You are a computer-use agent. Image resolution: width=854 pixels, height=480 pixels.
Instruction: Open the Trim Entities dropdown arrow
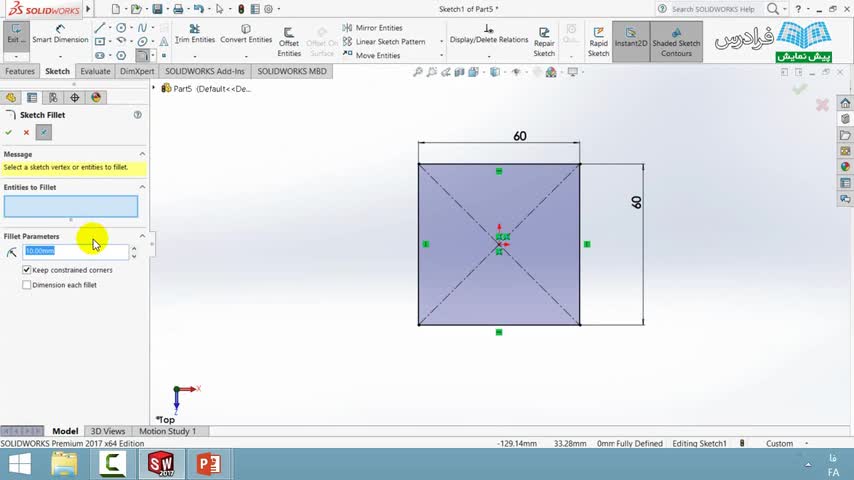(x=195, y=56)
